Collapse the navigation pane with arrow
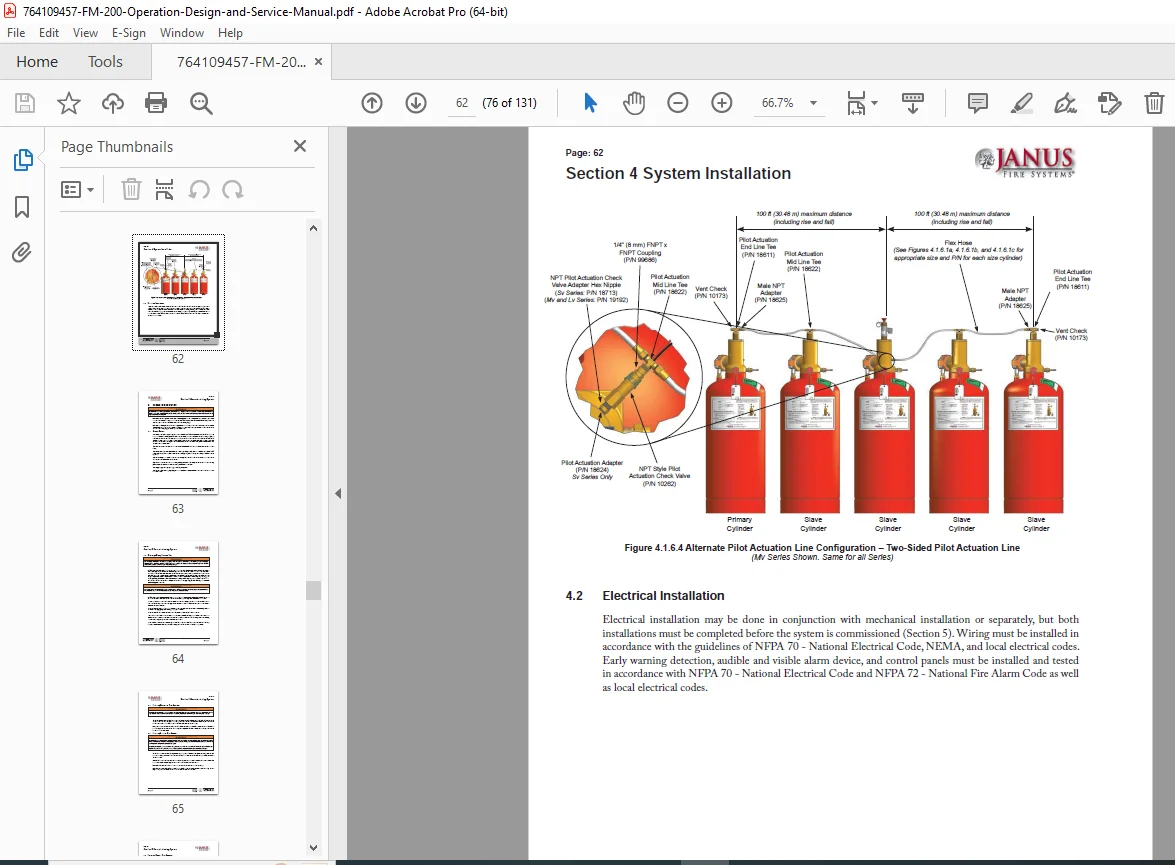The width and height of the screenshot is (1175, 865). point(338,493)
